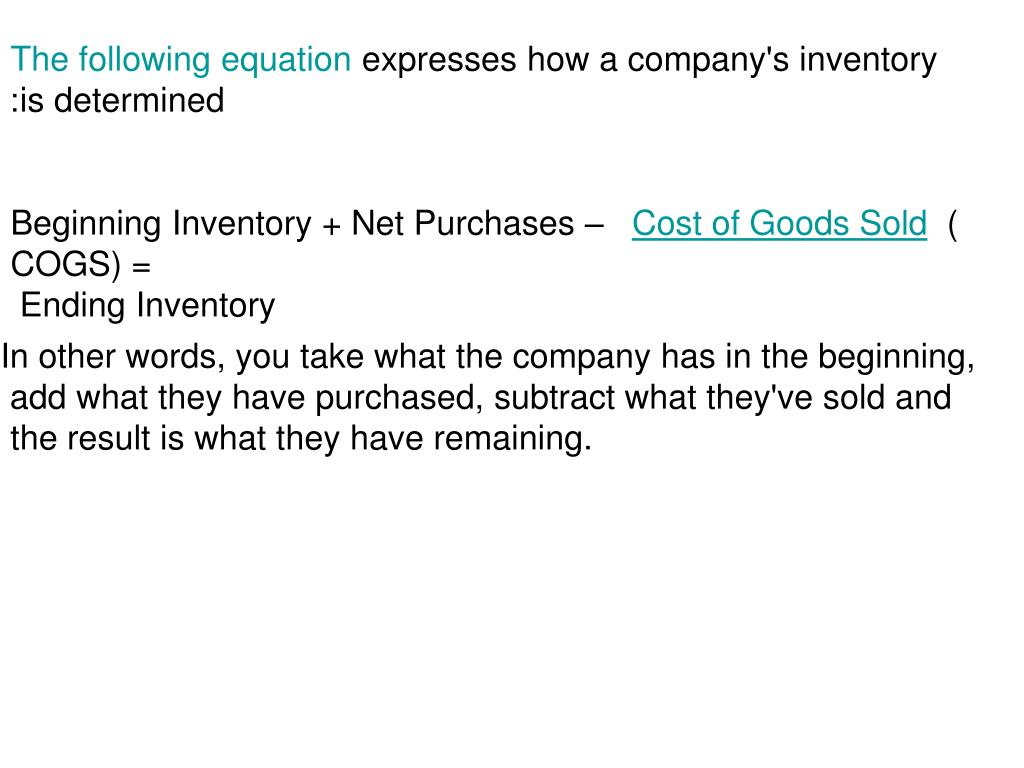Screen dimensions: 1024x768
Task: Click the closing word "remaining."
Action: click(x=513, y=438)
